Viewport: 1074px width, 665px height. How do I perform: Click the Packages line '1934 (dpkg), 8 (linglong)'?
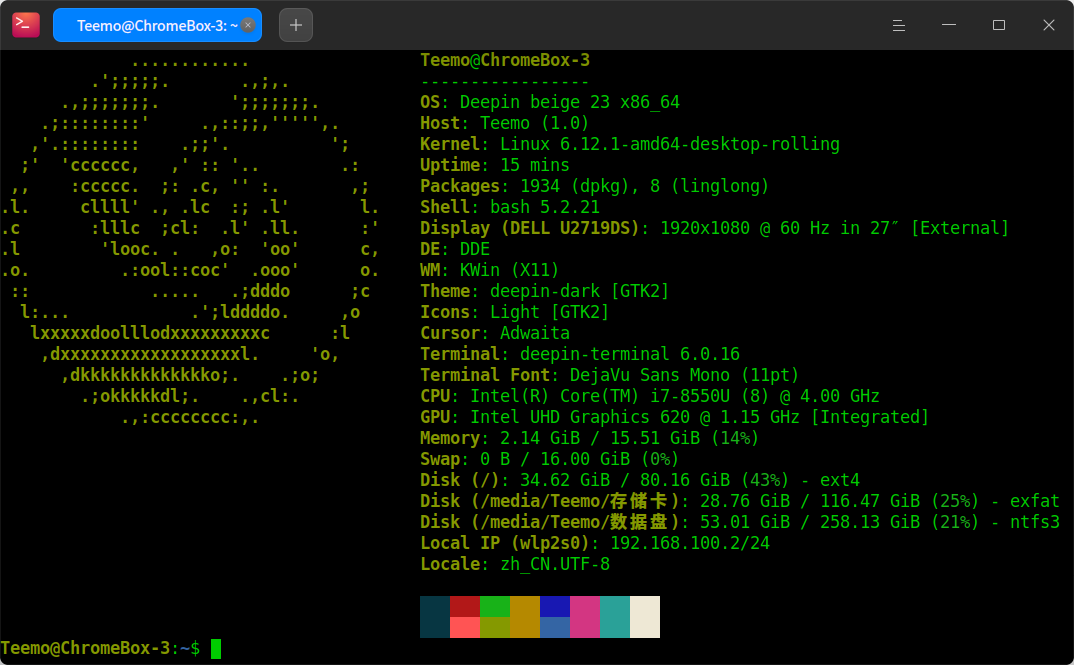click(595, 186)
